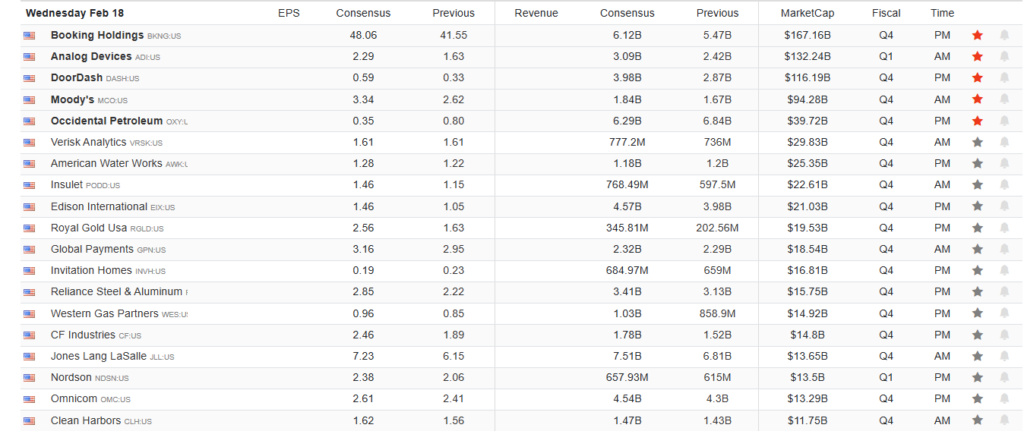Click the alert bell for CF Industries

point(1004,334)
